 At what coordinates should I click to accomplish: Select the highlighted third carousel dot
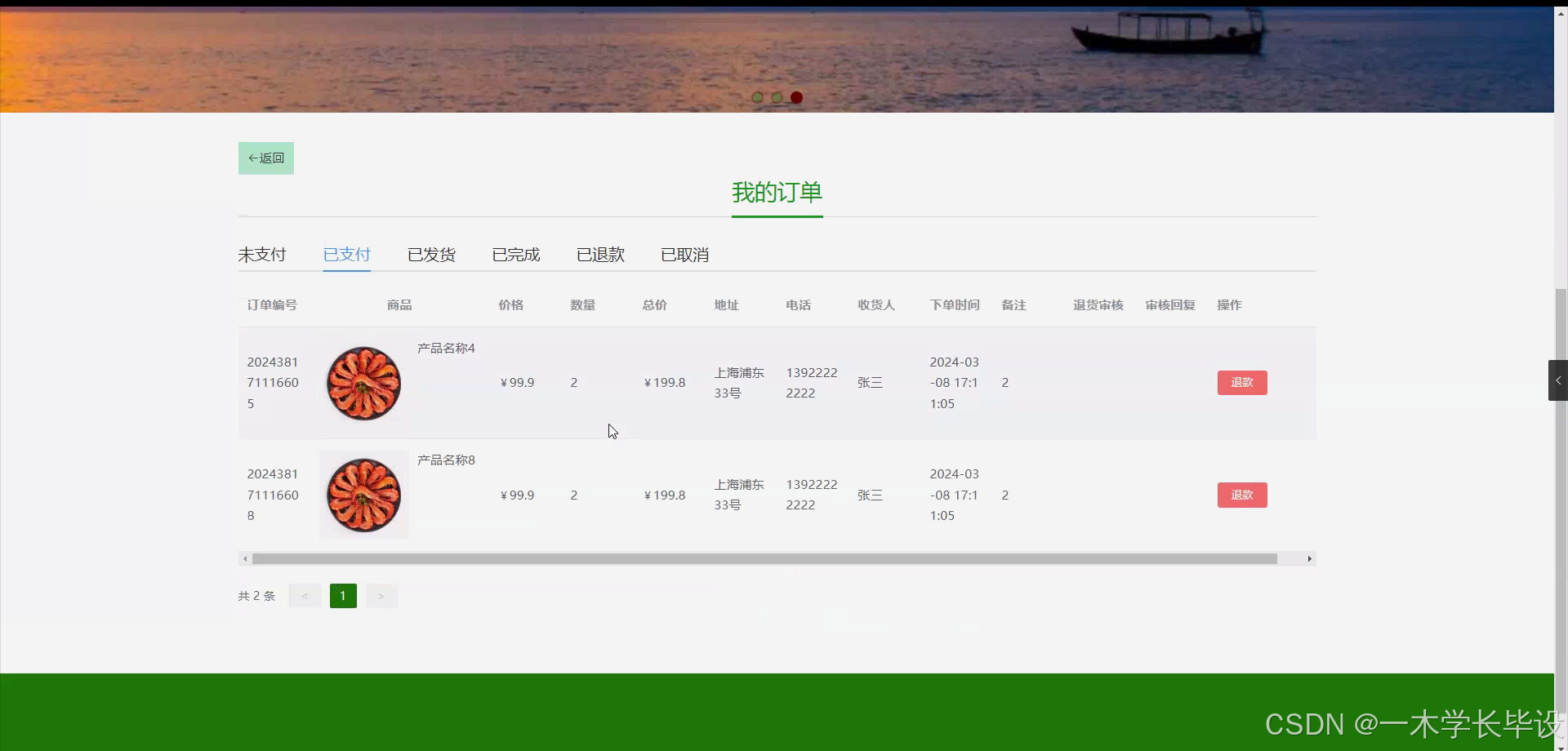[x=796, y=97]
